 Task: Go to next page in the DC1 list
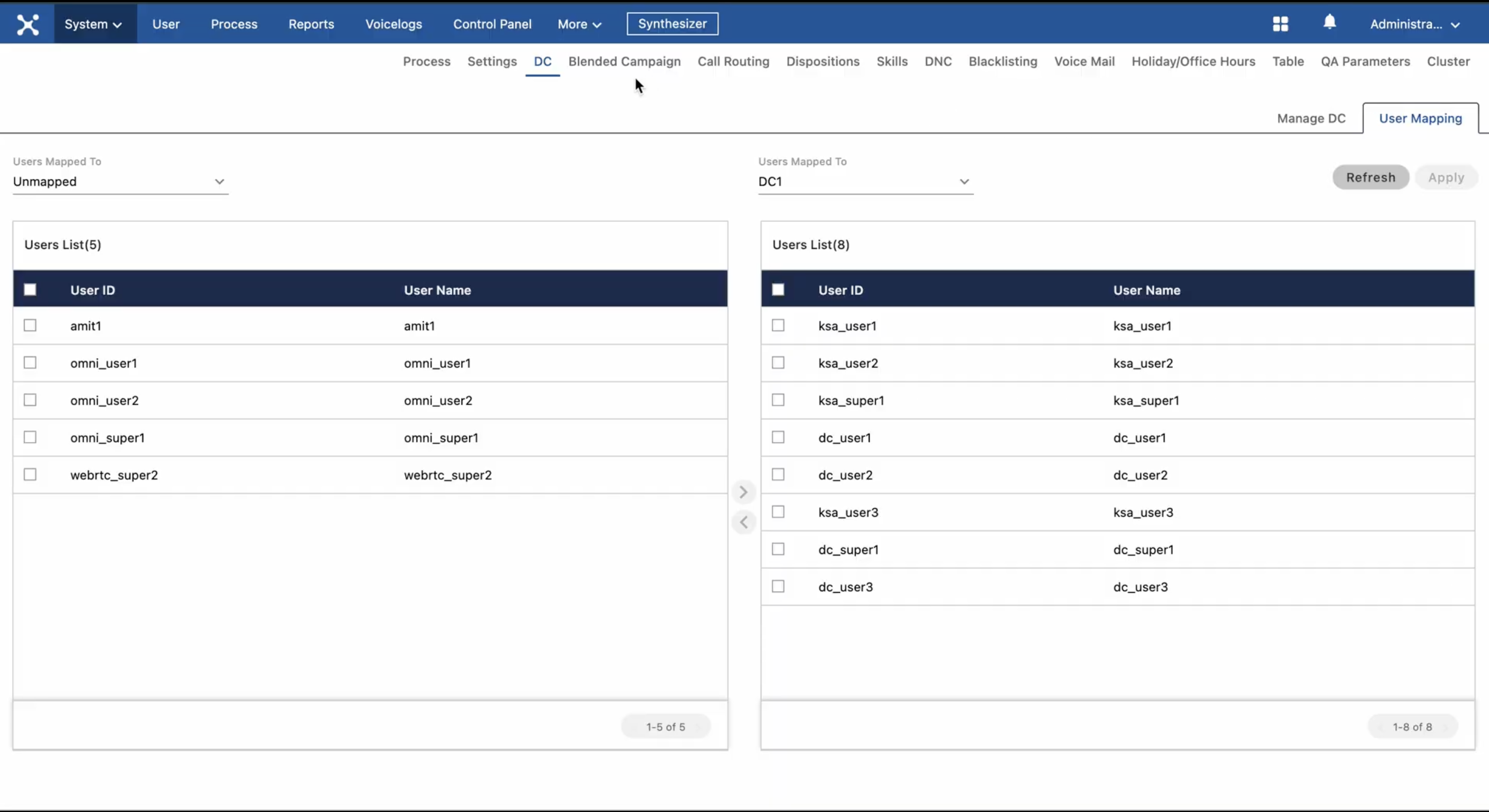[x=1446, y=727]
